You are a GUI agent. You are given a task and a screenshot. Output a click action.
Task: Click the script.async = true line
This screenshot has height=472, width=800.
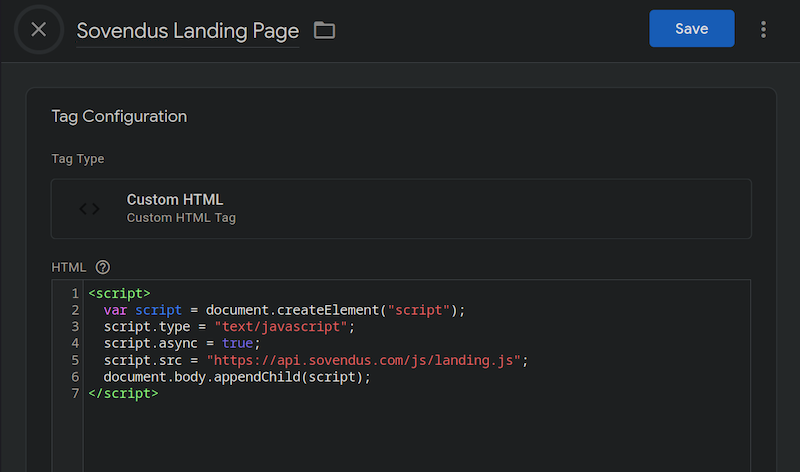click(x=182, y=343)
